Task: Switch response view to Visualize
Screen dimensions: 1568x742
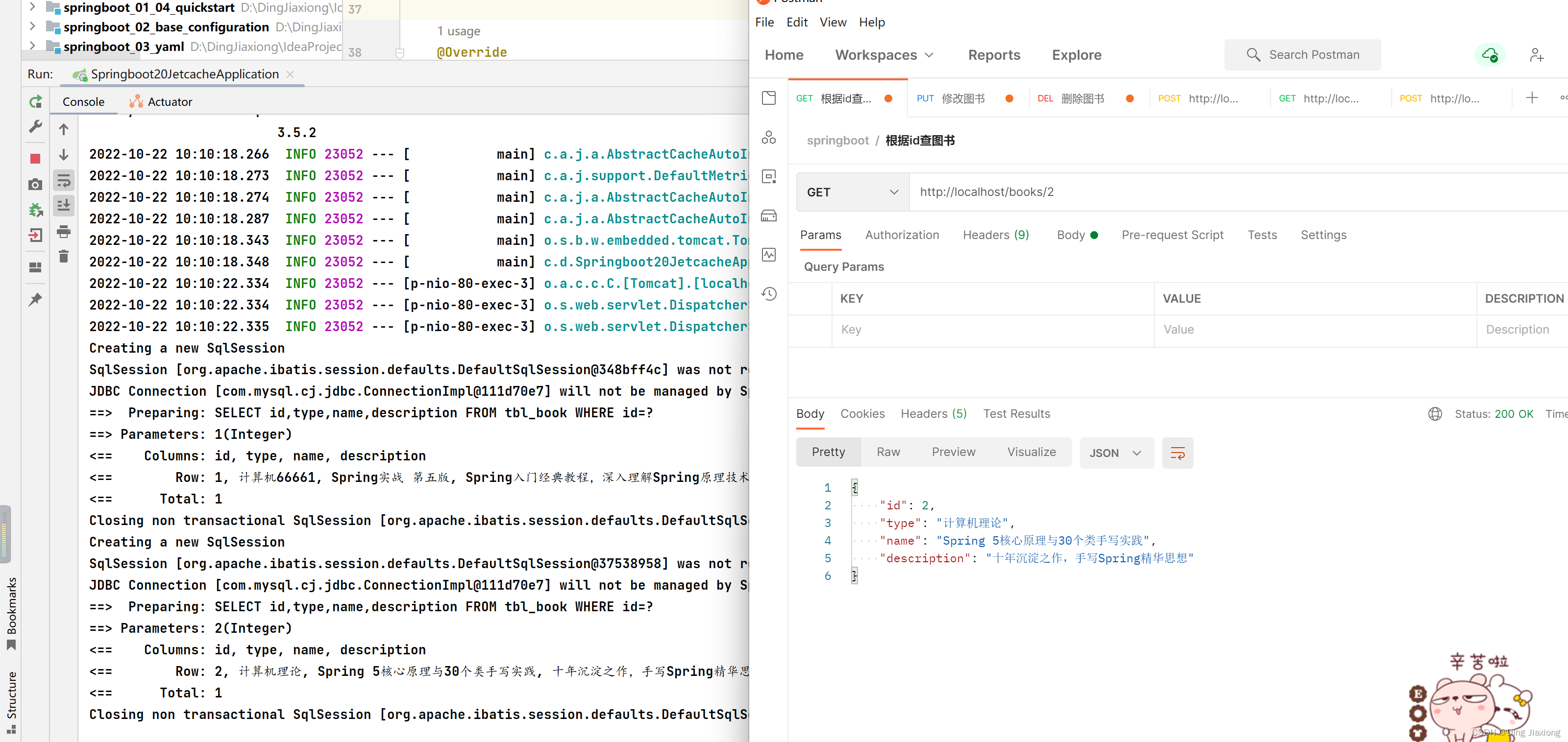Action: (x=1031, y=453)
